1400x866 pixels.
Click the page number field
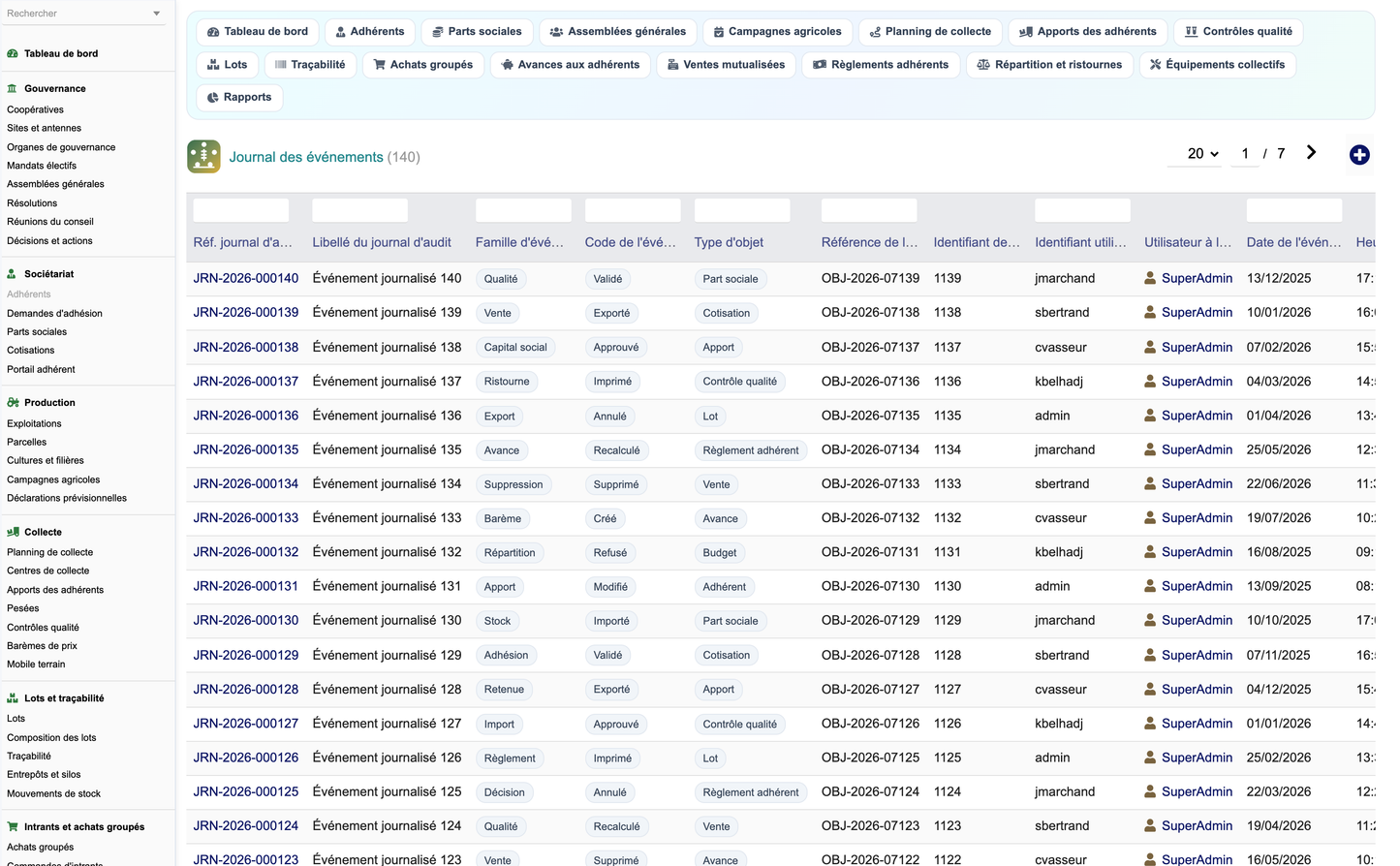1245,154
